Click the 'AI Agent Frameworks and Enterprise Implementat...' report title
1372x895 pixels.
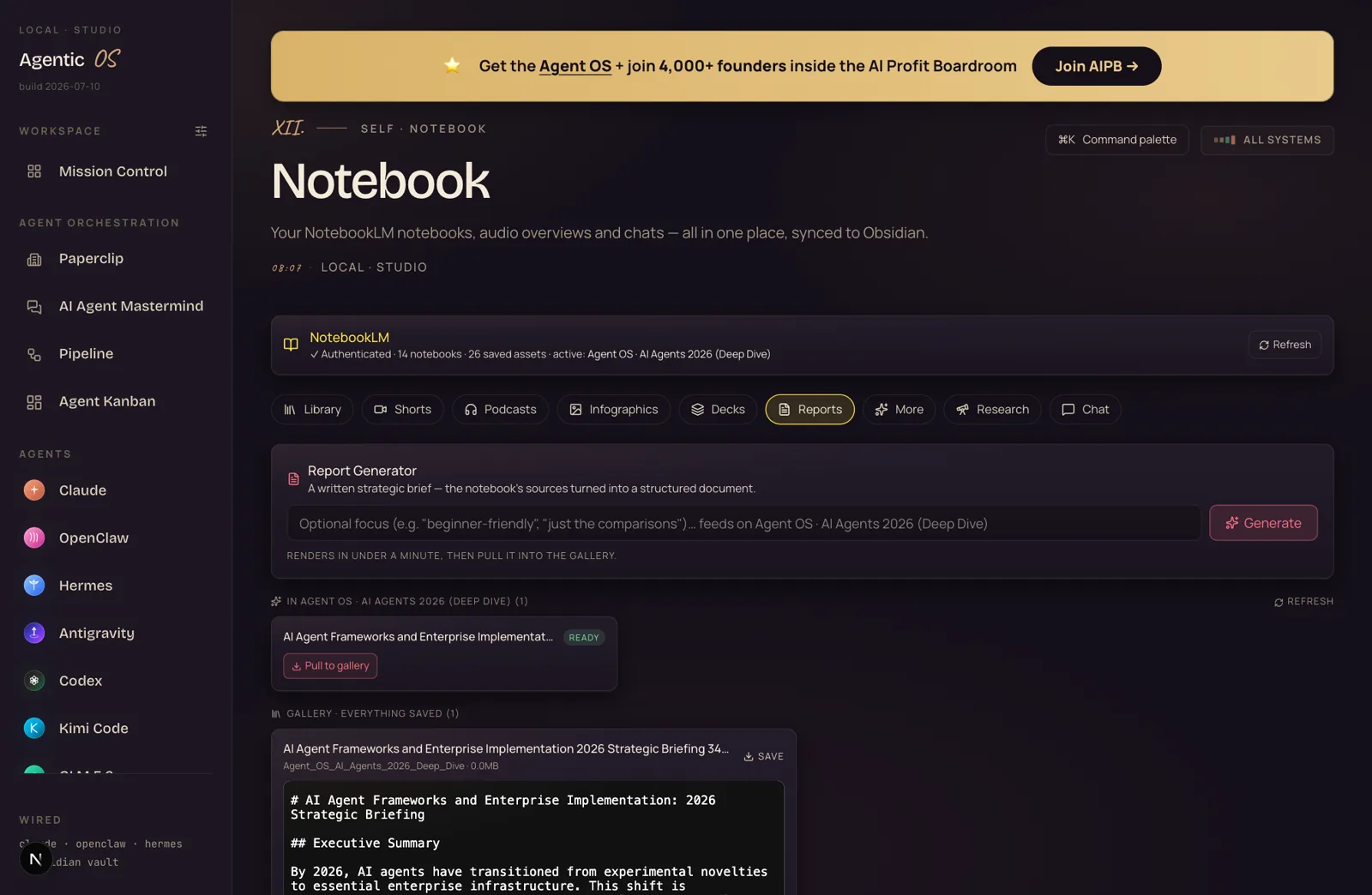point(418,637)
